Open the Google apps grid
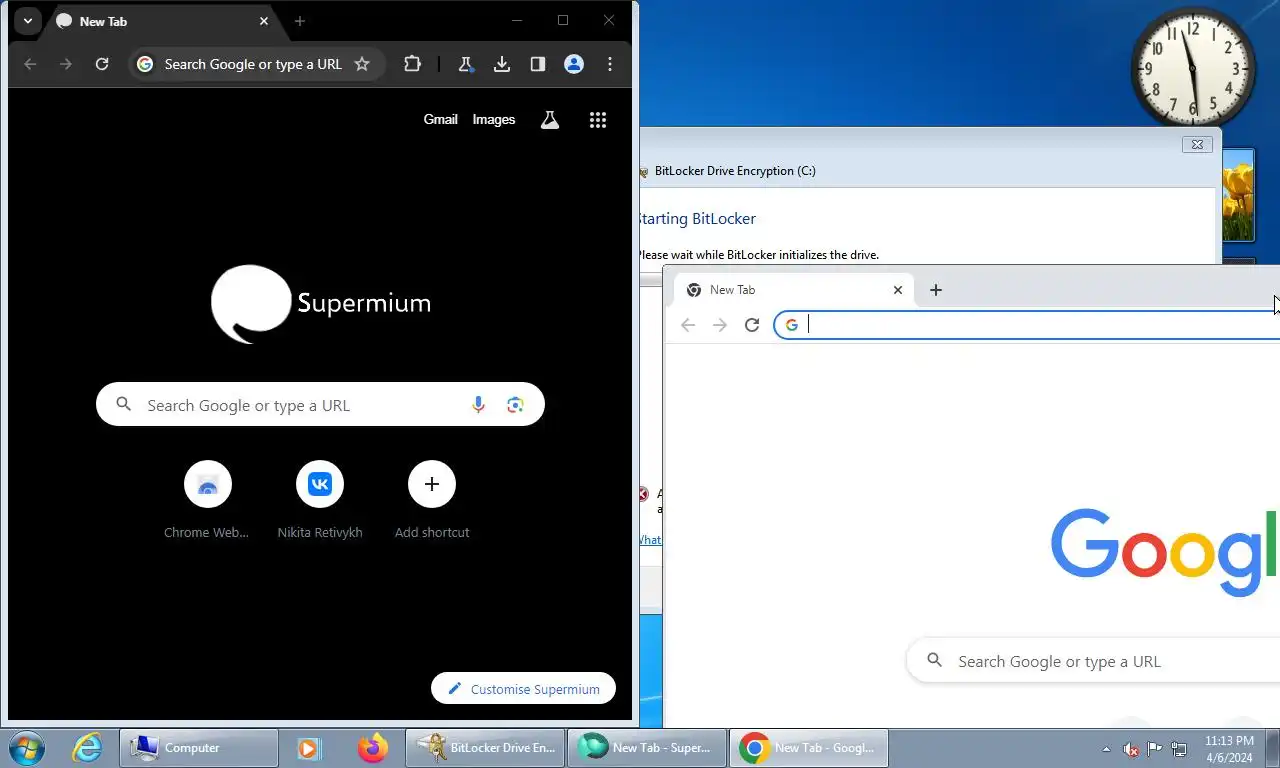 coord(598,120)
